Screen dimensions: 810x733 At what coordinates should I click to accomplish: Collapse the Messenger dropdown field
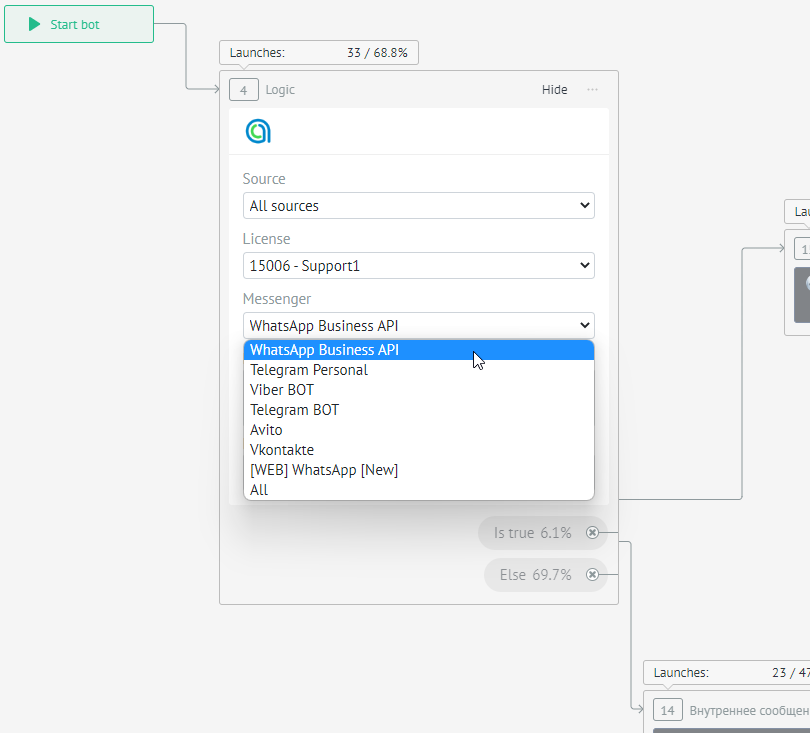coord(418,326)
